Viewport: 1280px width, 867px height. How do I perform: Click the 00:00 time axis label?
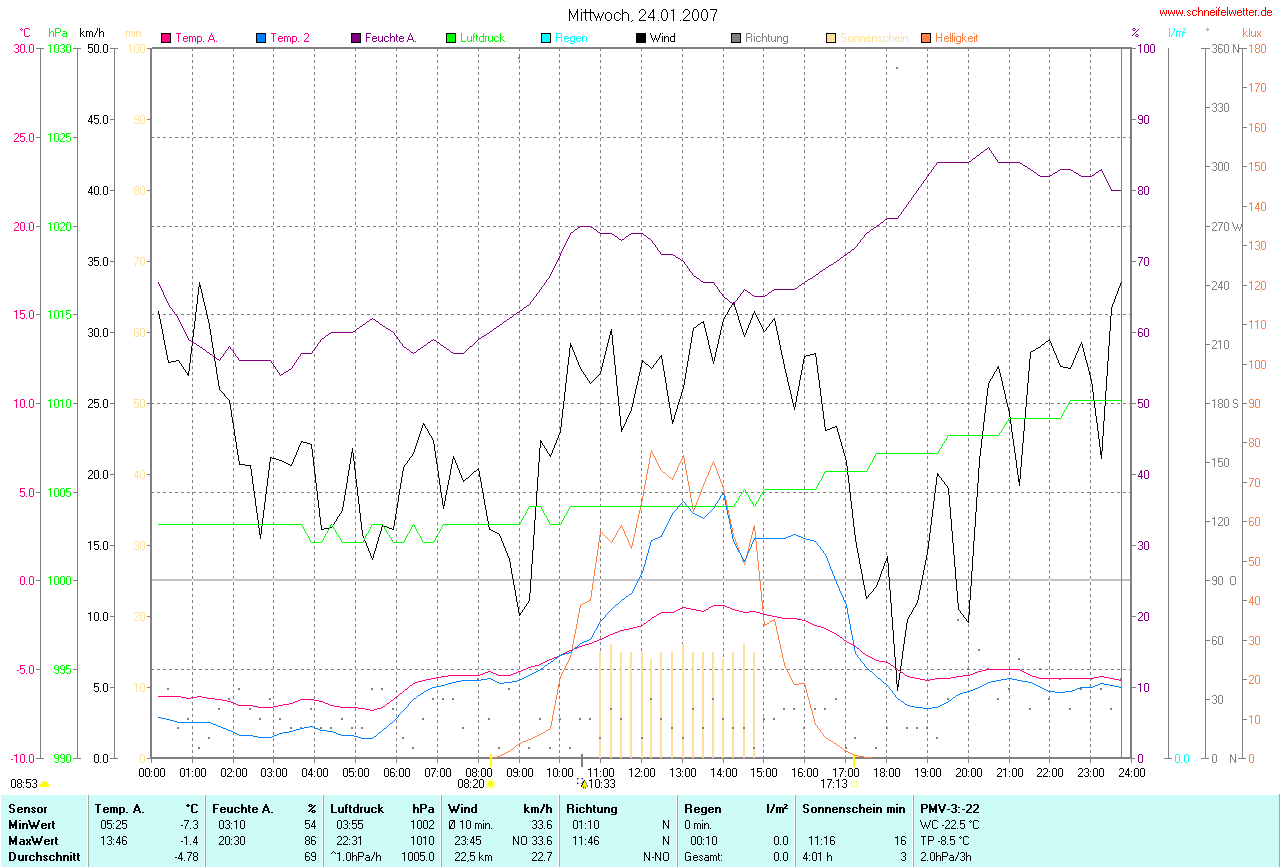(x=151, y=772)
